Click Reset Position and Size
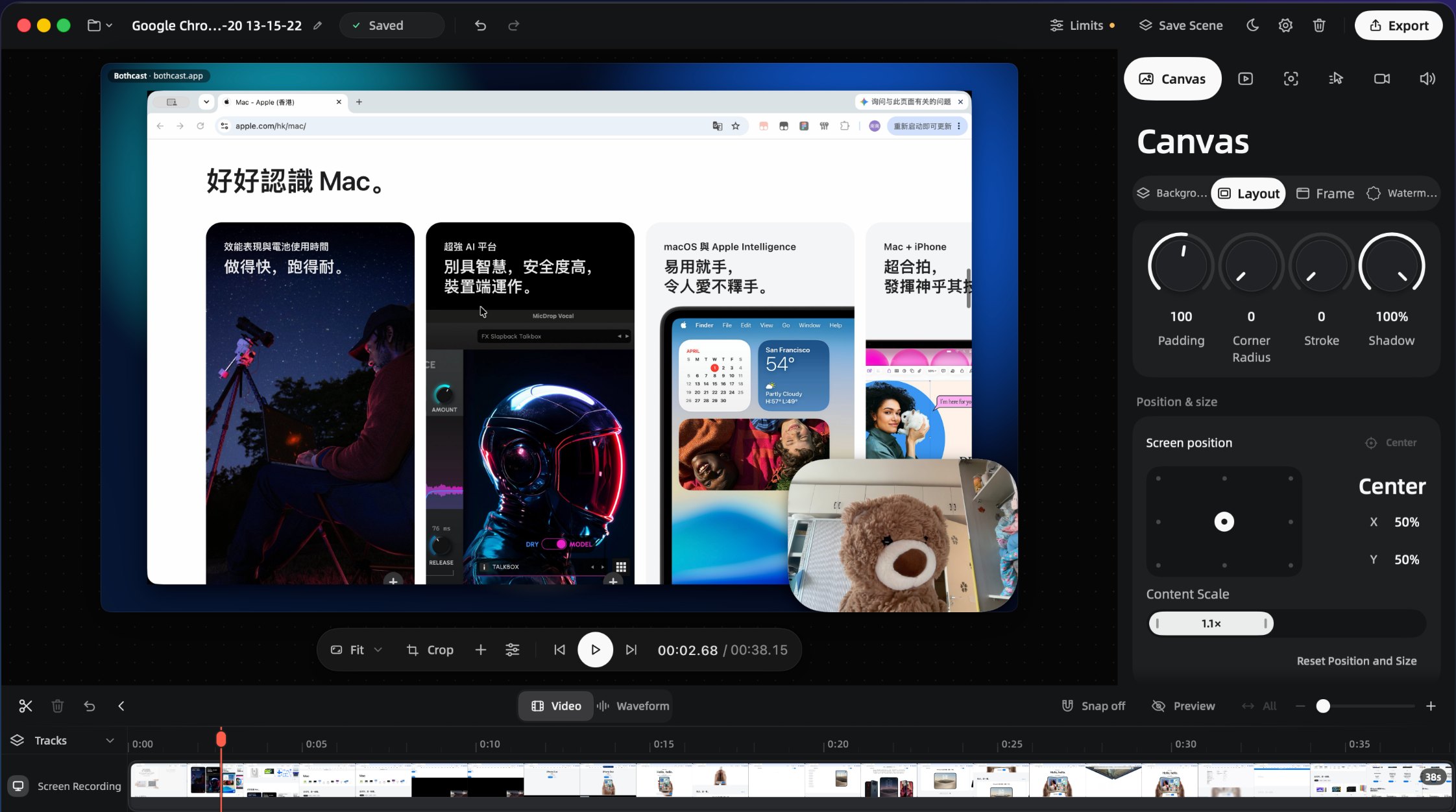Viewport: 1456px width, 812px height. point(1356,661)
